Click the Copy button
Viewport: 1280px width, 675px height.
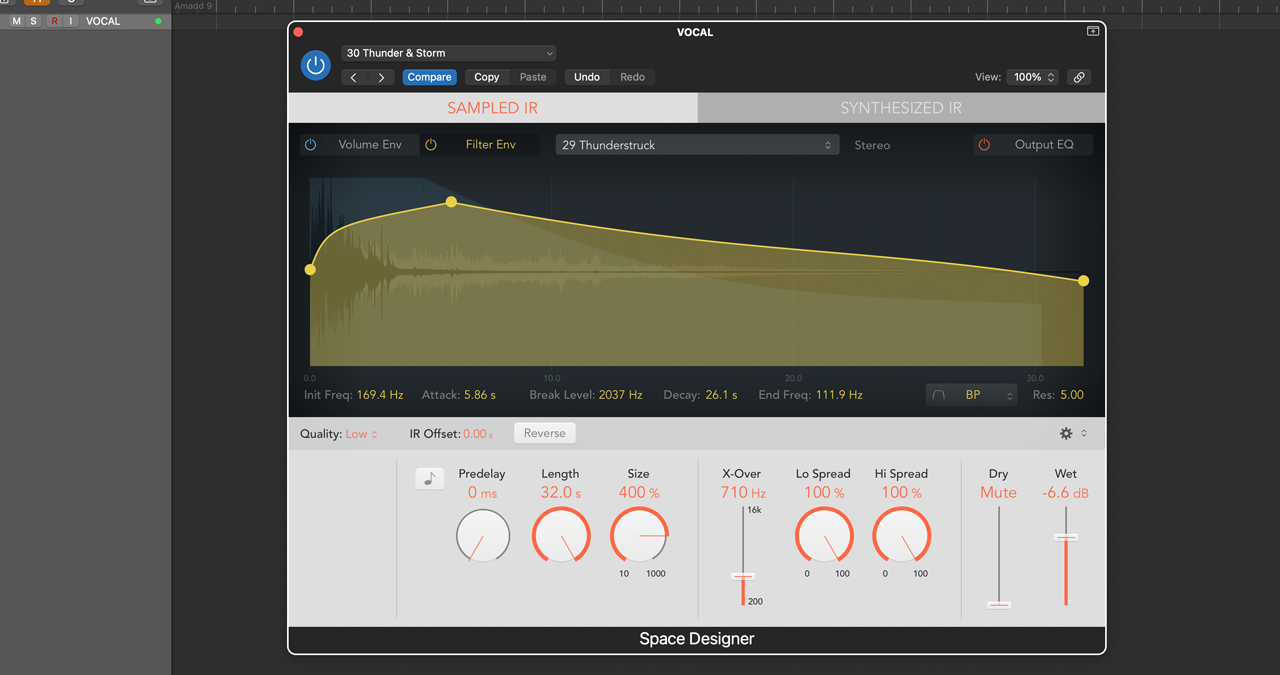point(487,77)
